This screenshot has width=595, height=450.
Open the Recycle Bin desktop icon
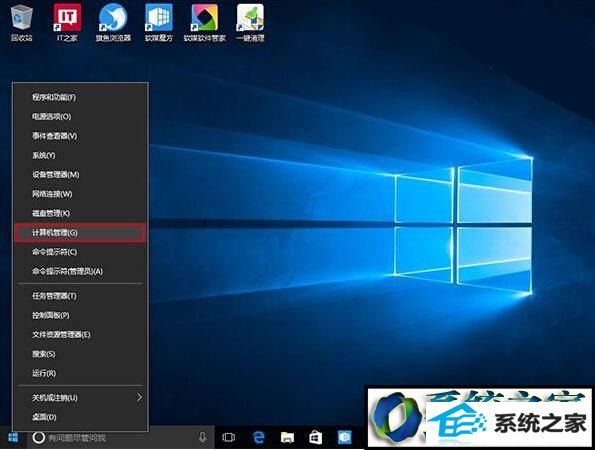coord(22,23)
